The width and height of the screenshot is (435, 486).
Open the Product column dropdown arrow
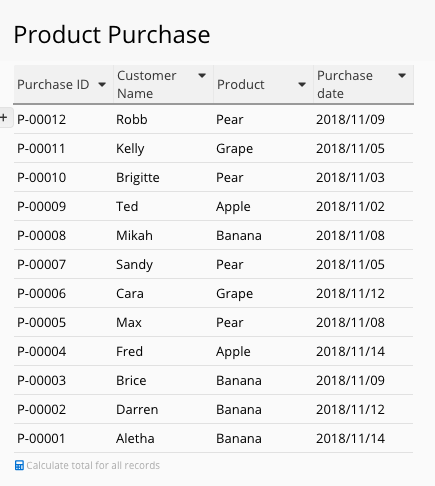click(x=302, y=85)
